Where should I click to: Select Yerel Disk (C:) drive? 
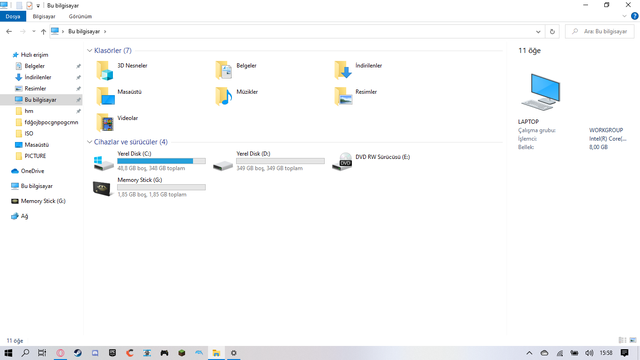[149, 161]
